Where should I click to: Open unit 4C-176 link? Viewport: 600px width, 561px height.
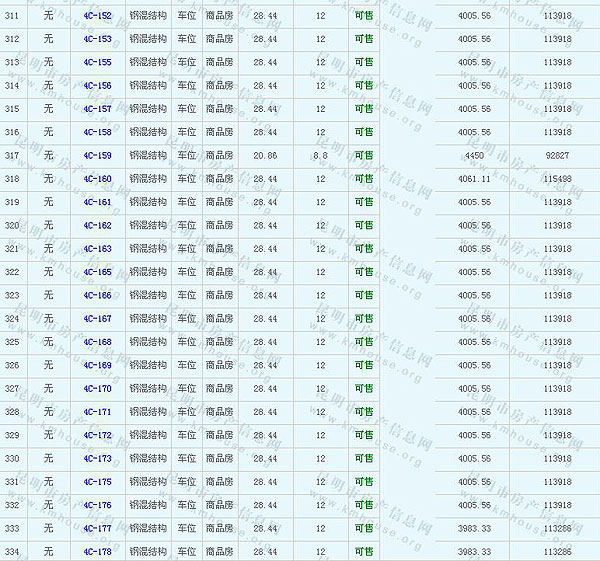coord(97,506)
